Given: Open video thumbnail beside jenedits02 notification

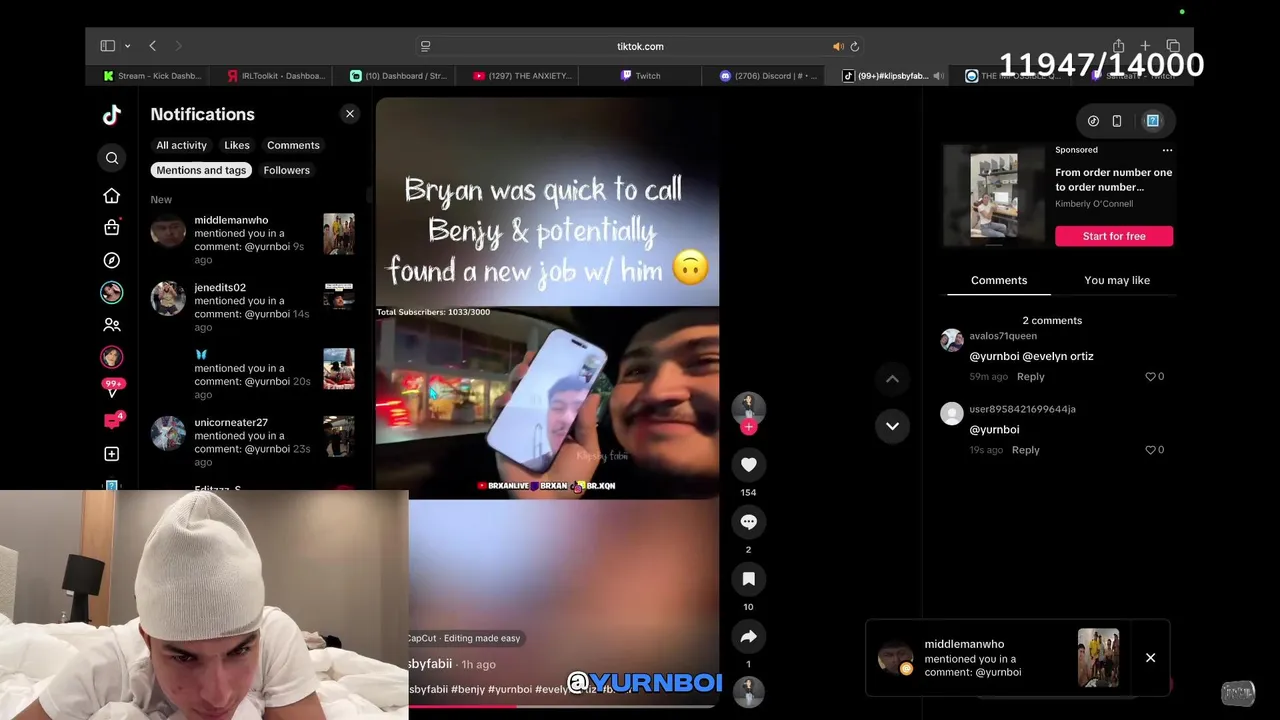Looking at the screenshot, I should tap(339, 297).
